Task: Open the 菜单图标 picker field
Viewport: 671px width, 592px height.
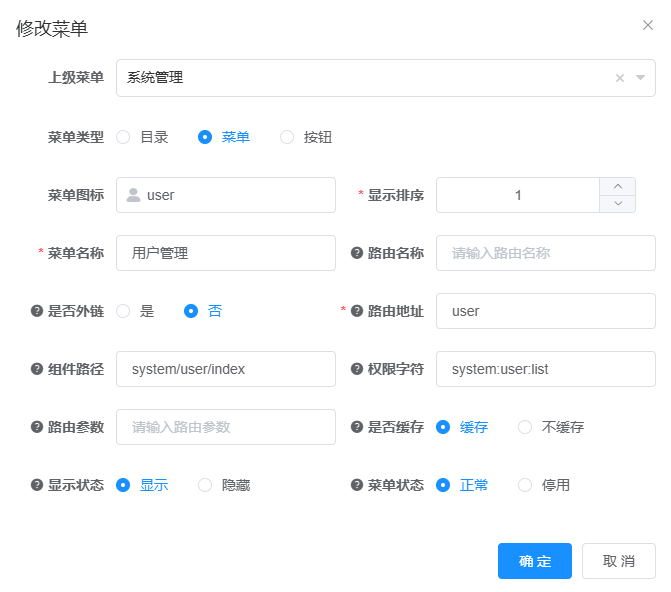Action: pos(226,195)
